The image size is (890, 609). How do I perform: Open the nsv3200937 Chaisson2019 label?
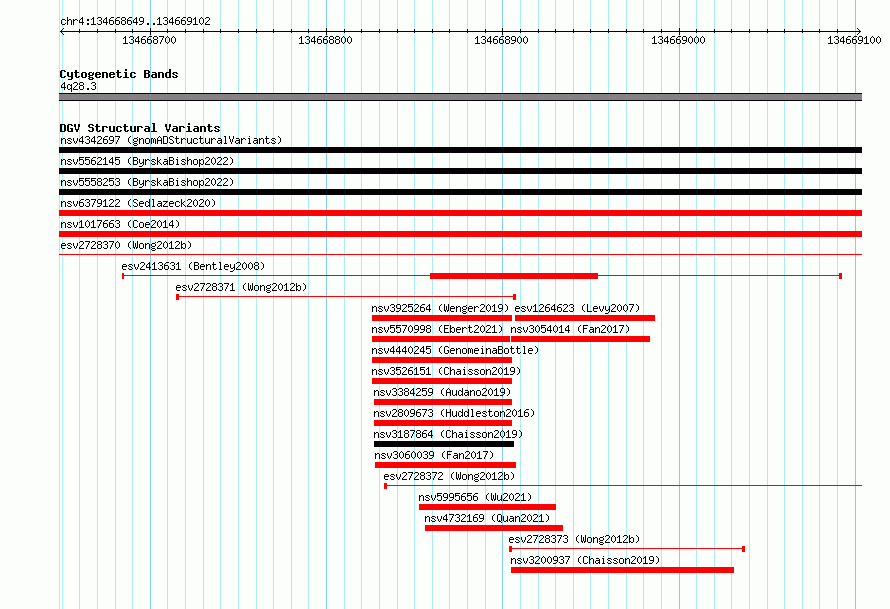point(585,560)
